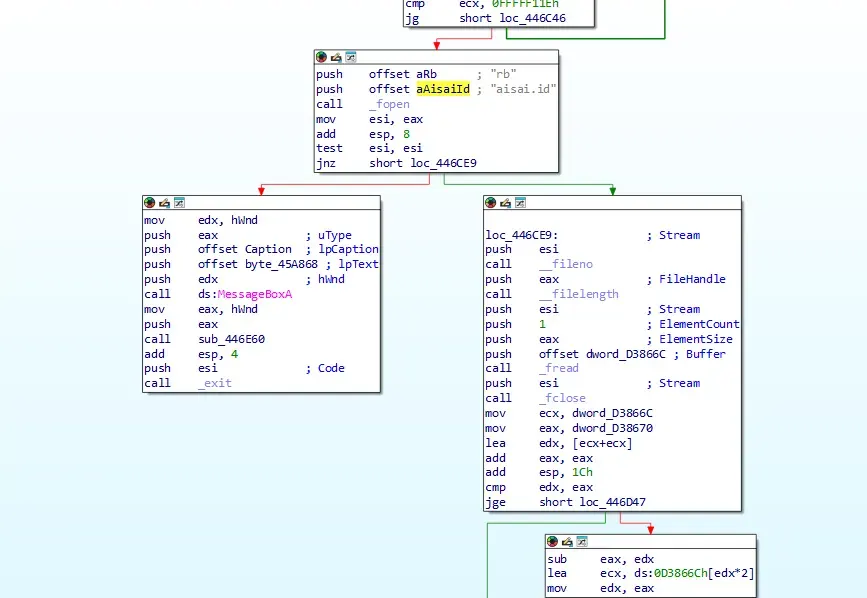Click the node color icon on the _fopen block
Image resolution: width=867 pixels, height=598 pixels.
321,57
